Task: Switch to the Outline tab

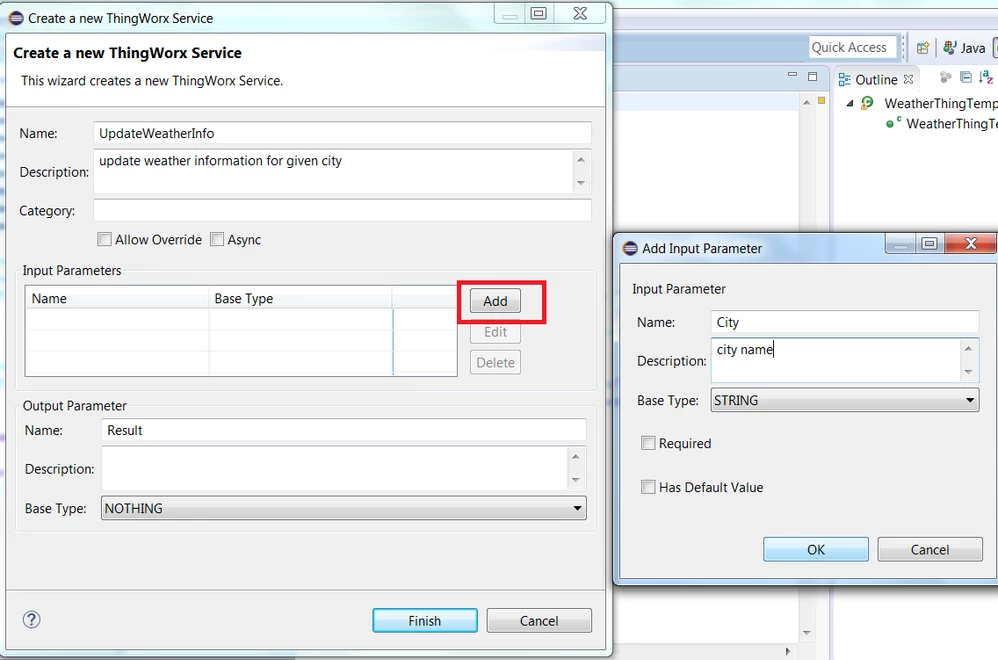Action: coord(878,79)
